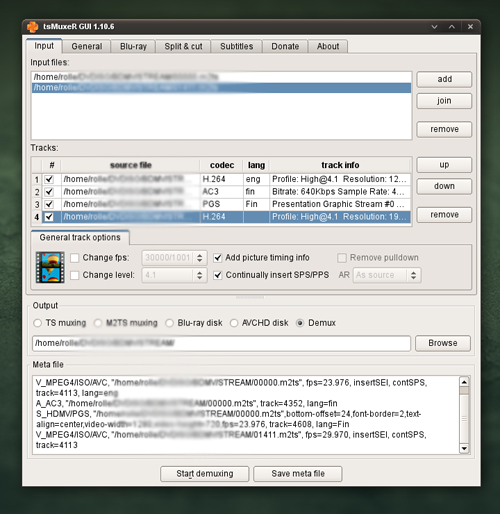Click meta file scrollbar up arrow
The image size is (500, 514).
[x=464, y=382]
